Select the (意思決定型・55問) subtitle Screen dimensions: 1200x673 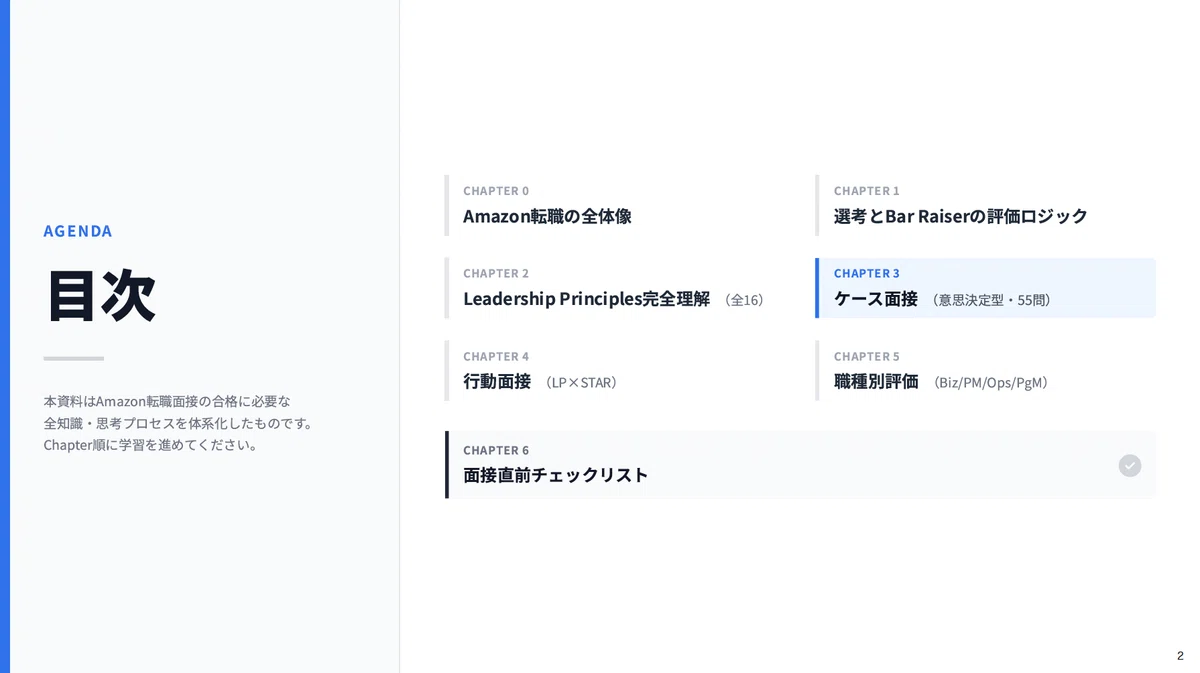point(991,300)
